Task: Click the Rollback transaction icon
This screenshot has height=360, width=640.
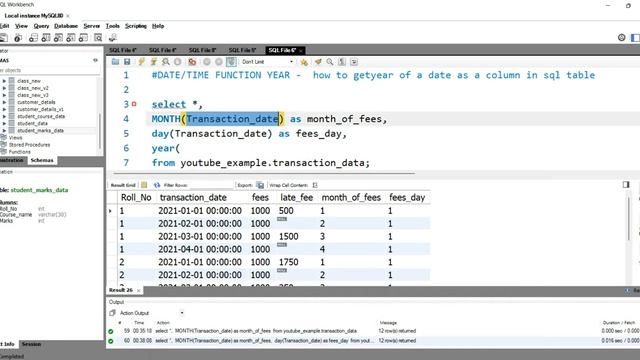Action: [x=219, y=62]
